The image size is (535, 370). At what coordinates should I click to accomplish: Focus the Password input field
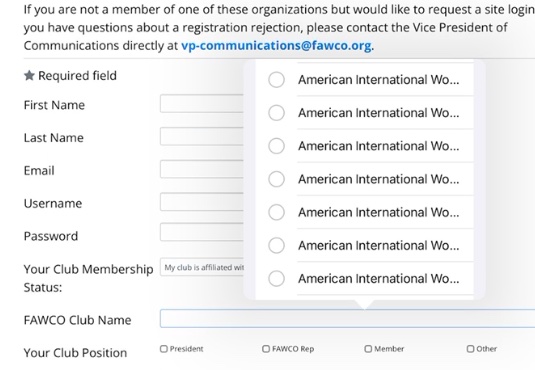click(202, 232)
